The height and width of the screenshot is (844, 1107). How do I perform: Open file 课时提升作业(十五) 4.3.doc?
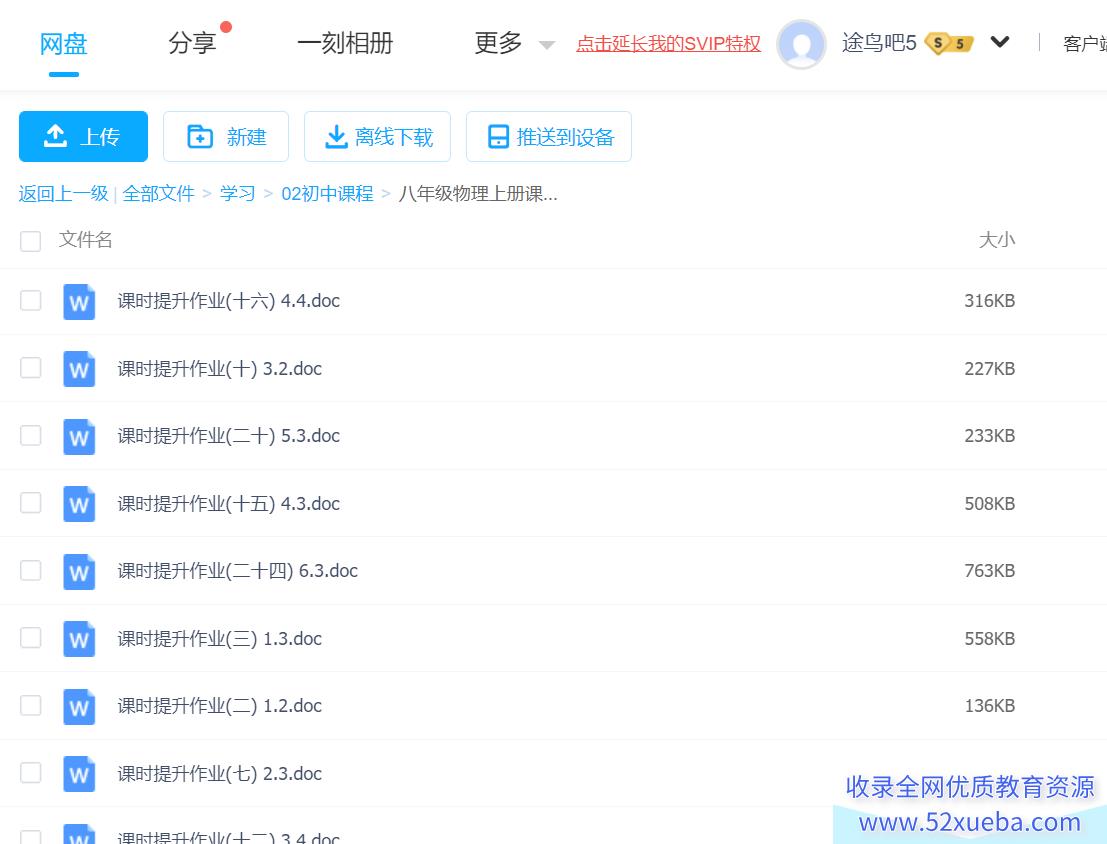coord(229,504)
